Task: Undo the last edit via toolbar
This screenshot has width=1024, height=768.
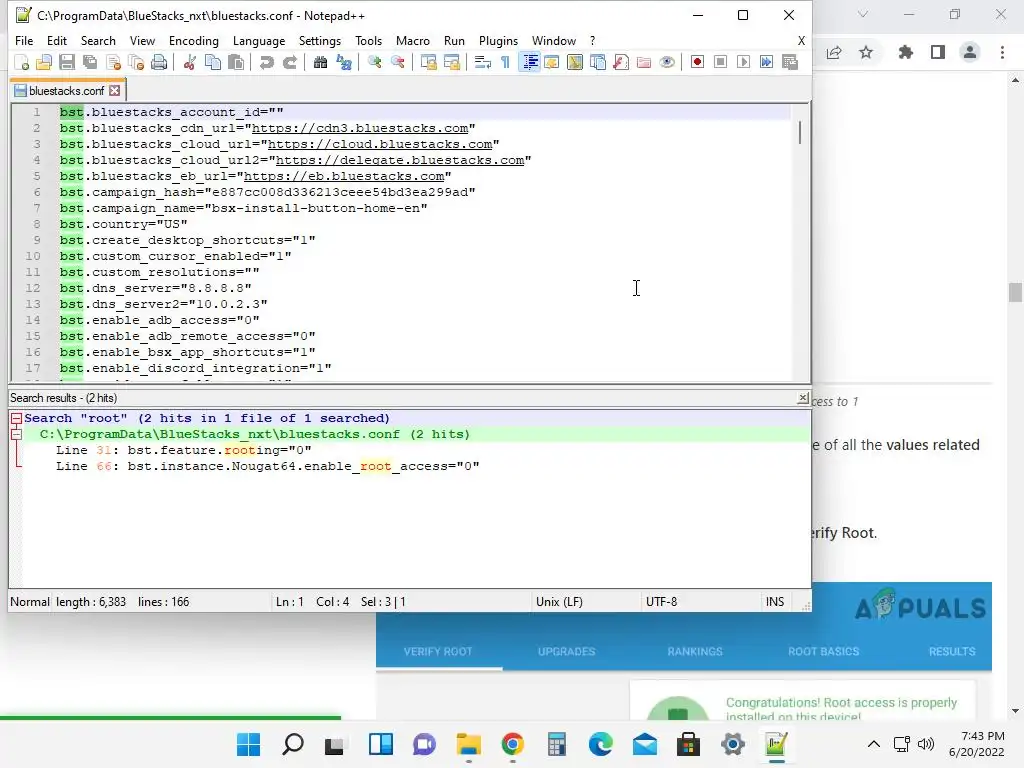Action: [266, 62]
